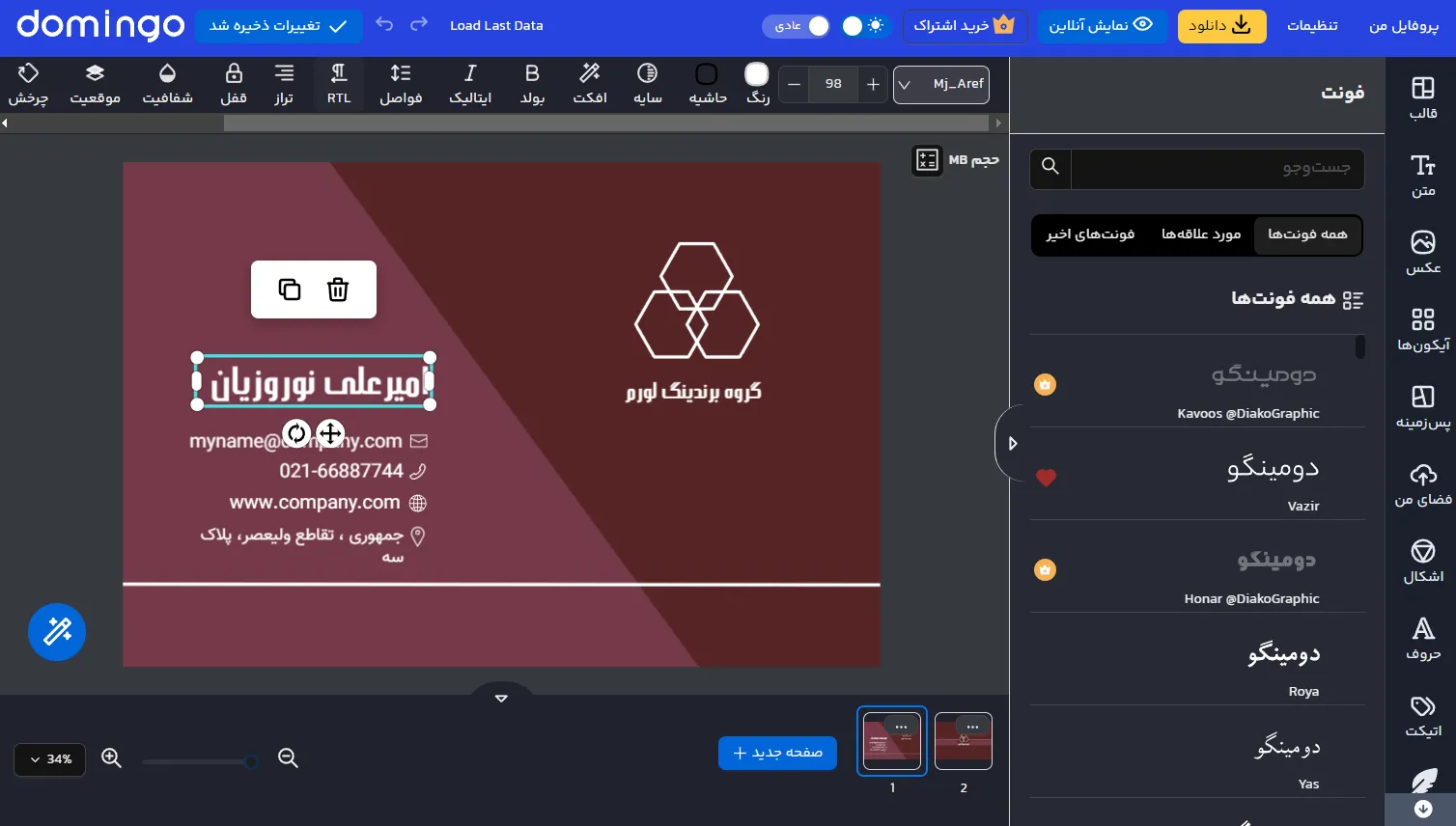
Task: Open the 34% zoom dropdown
Action: [50, 759]
